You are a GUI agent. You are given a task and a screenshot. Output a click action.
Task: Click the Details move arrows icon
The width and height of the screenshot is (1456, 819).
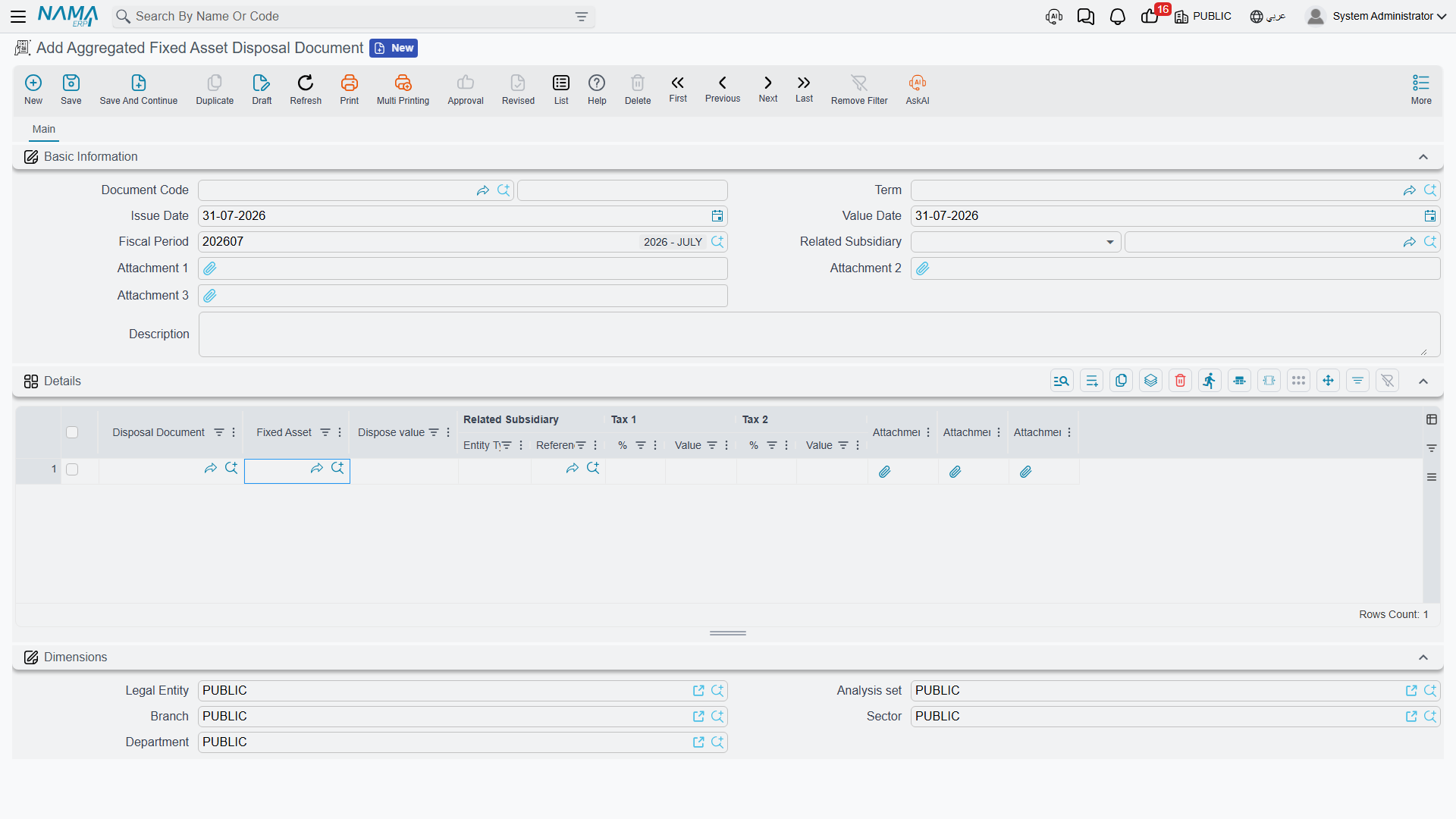(1328, 381)
